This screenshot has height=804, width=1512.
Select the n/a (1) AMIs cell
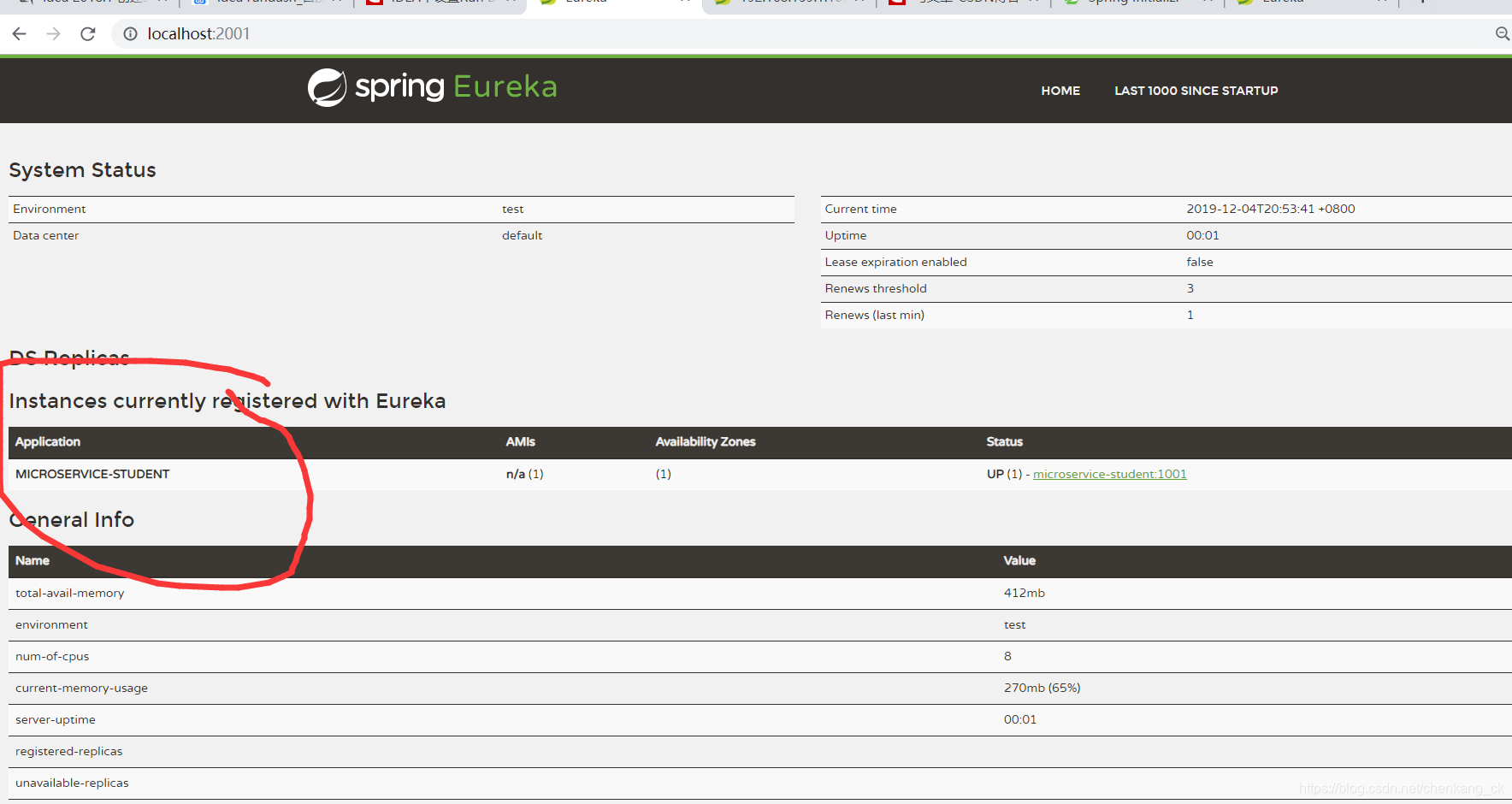click(524, 474)
